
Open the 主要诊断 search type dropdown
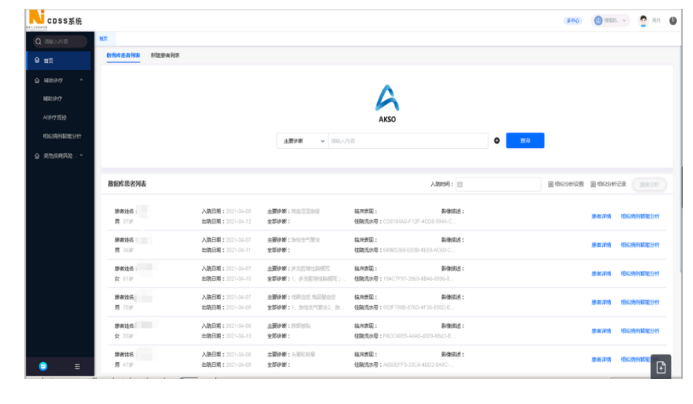point(303,141)
